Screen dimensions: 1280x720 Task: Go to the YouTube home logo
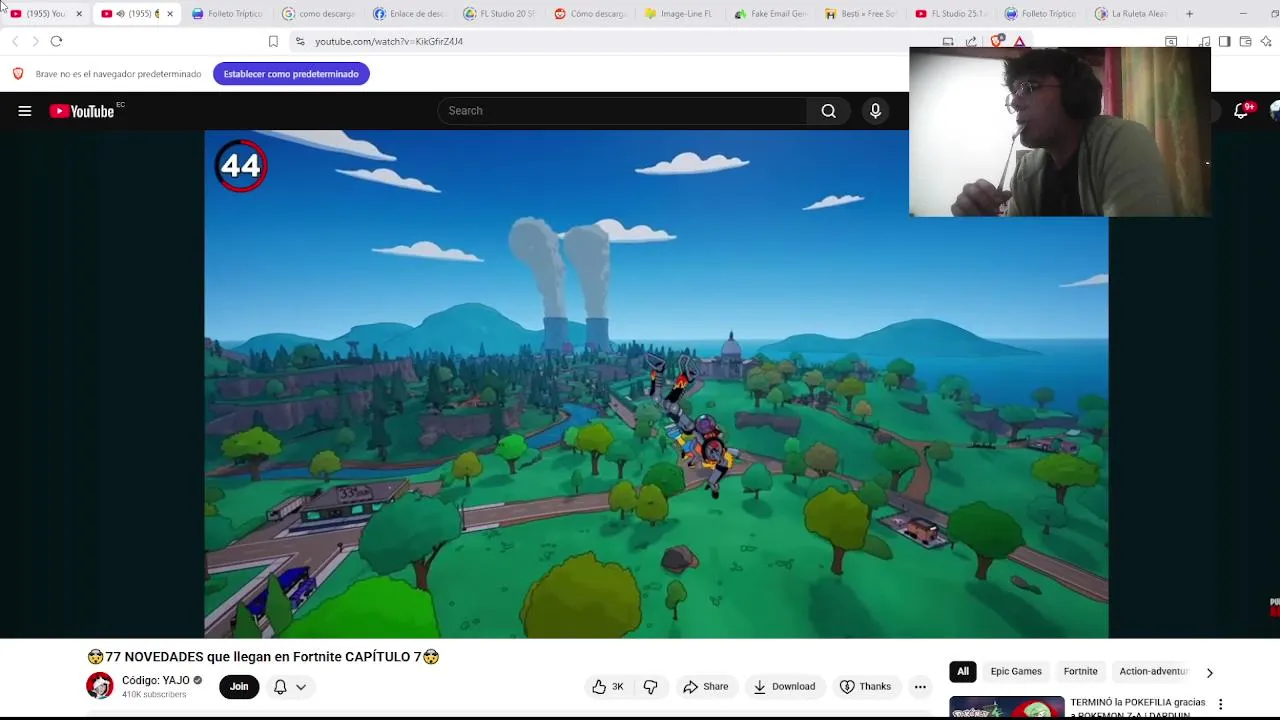click(x=84, y=111)
